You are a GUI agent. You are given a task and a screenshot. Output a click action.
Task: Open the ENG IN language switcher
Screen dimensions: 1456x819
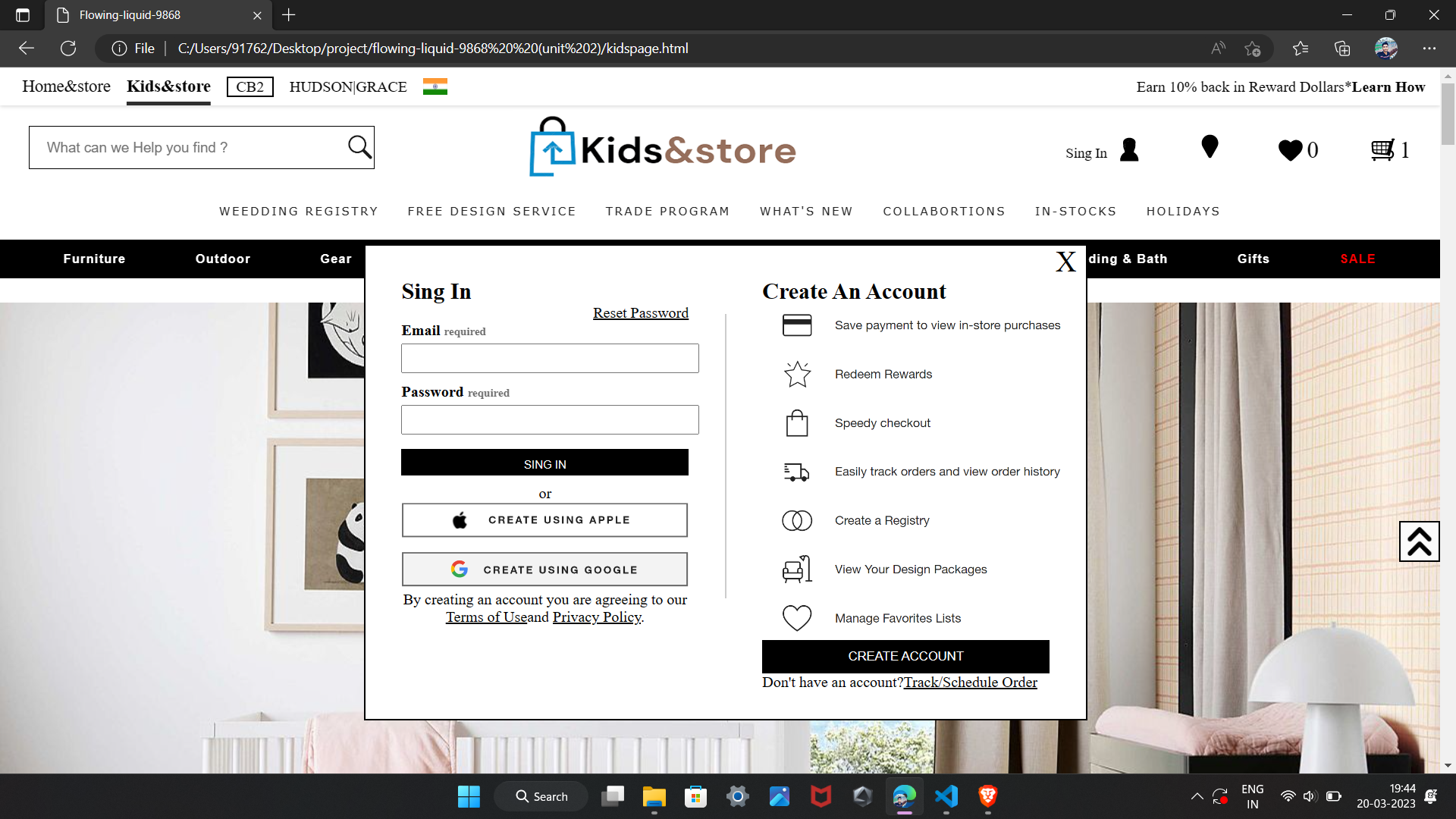[x=1252, y=795]
